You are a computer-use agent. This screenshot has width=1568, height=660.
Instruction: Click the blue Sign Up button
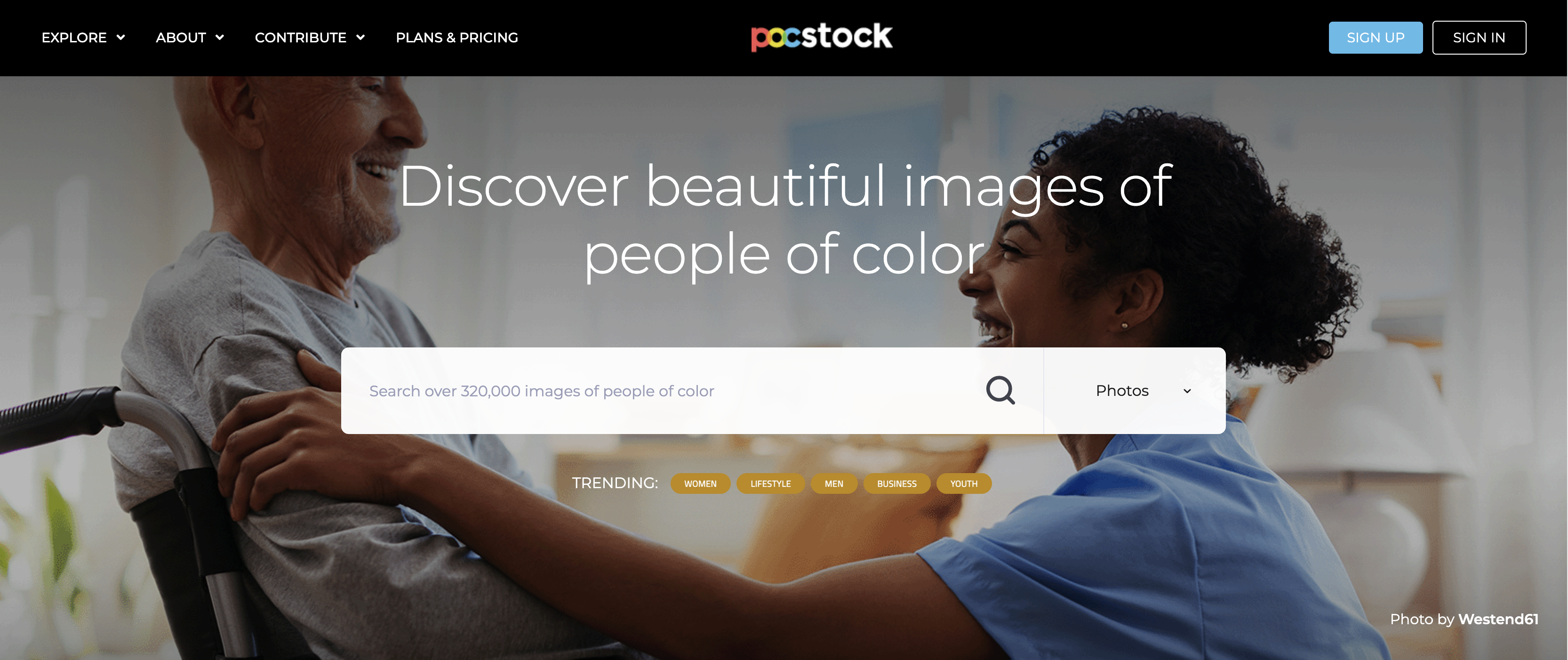[x=1376, y=38]
